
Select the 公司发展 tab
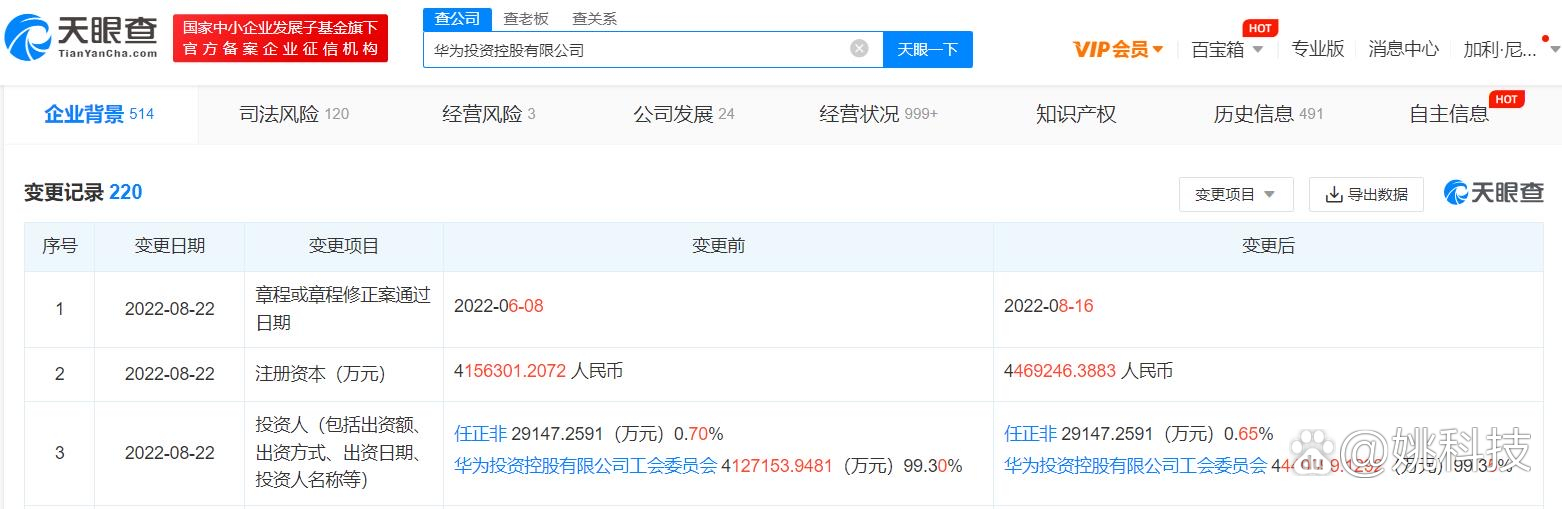(x=684, y=114)
